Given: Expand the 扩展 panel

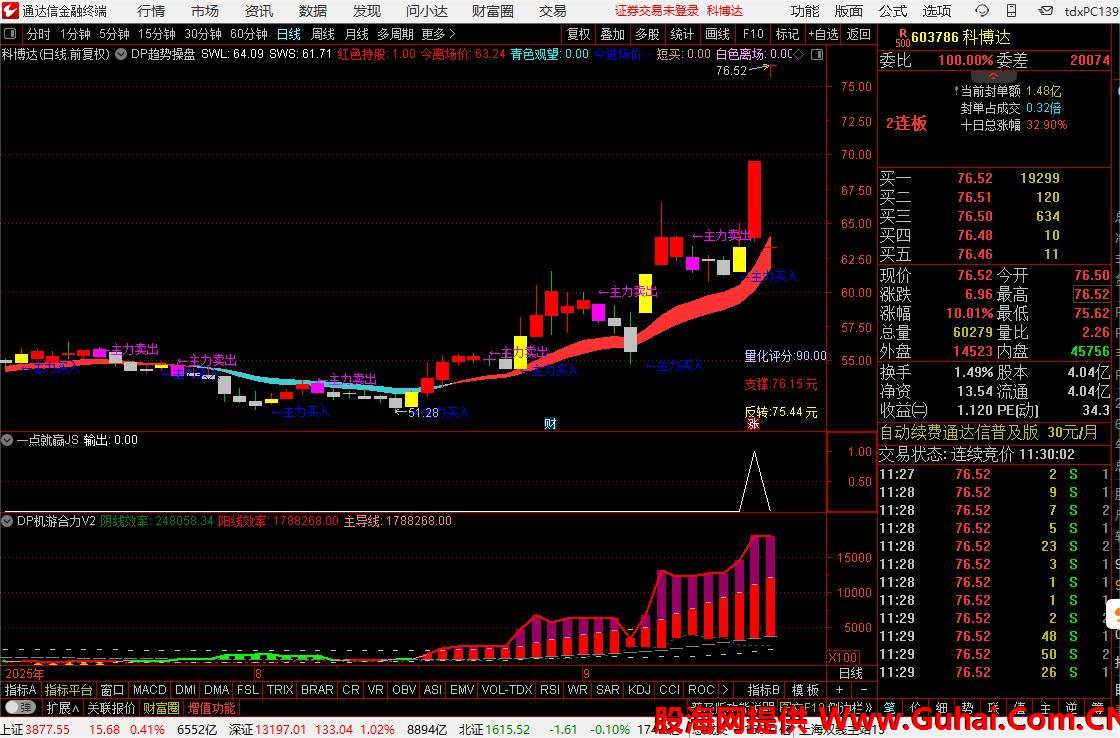Looking at the screenshot, I should (63, 708).
